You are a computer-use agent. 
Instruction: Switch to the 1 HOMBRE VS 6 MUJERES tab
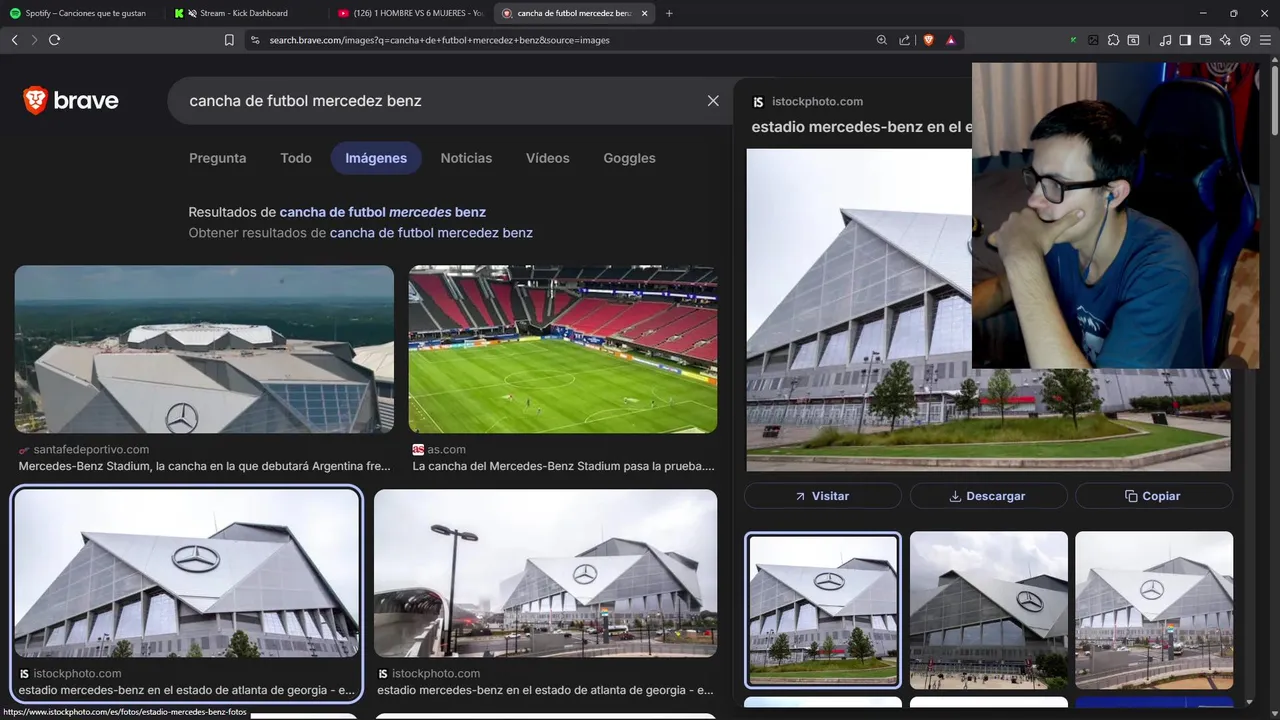coord(410,13)
